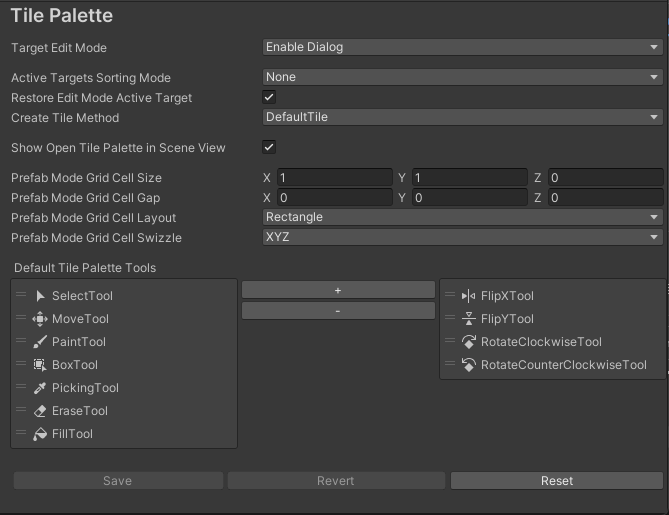This screenshot has height=515, width=669.
Task: Select the PickingTool eyedropper icon
Action: 40,388
